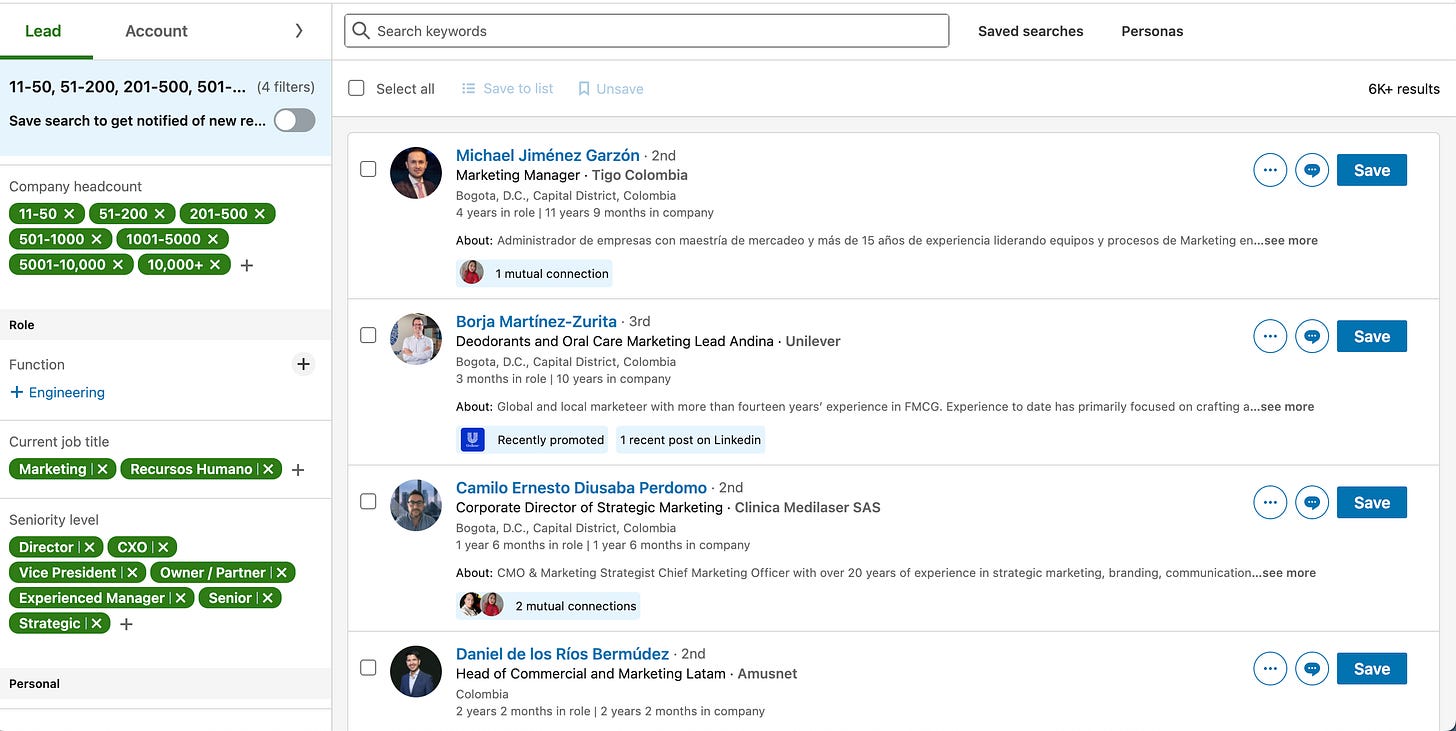This screenshot has height=731, width=1456.
Task: Remove the Director seniority chip
Action: point(89,547)
